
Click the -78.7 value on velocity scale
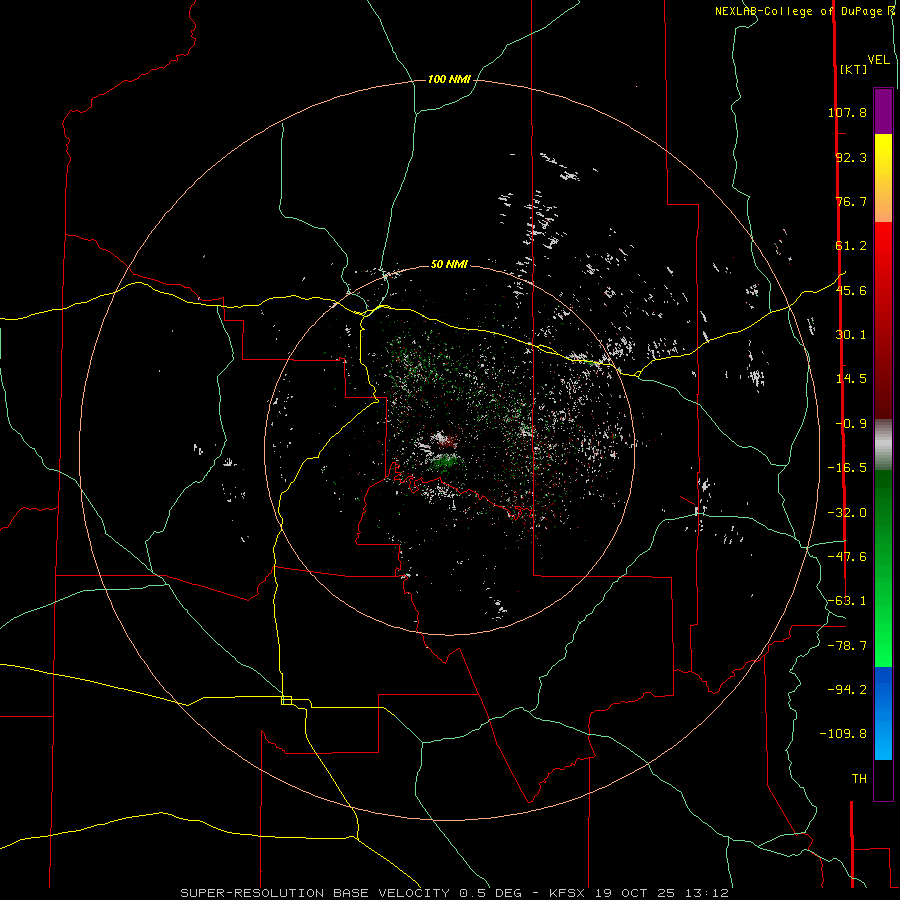pos(847,646)
